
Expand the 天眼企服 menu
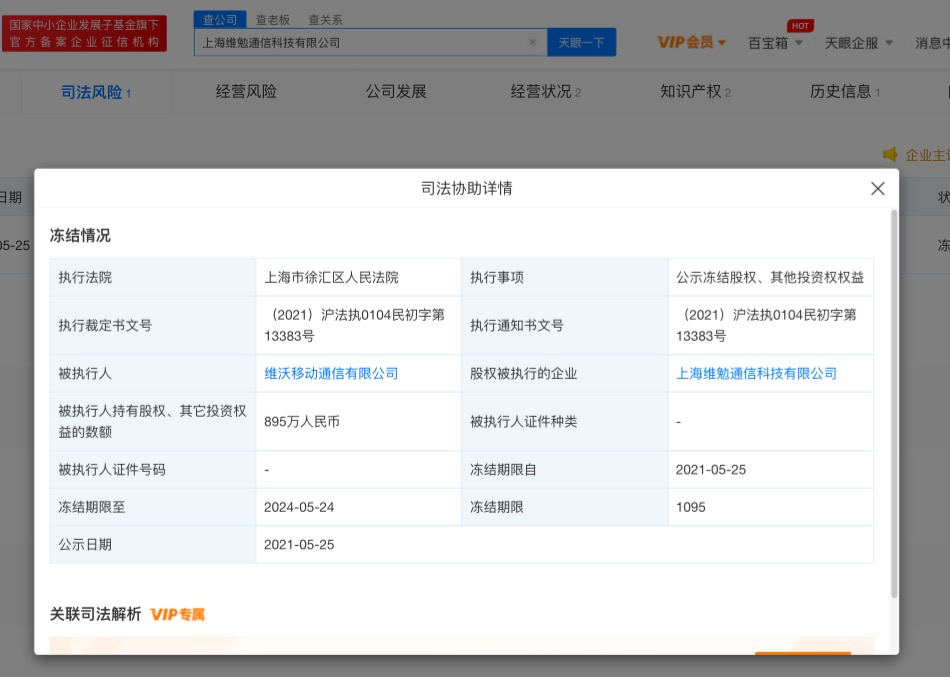pos(859,43)
